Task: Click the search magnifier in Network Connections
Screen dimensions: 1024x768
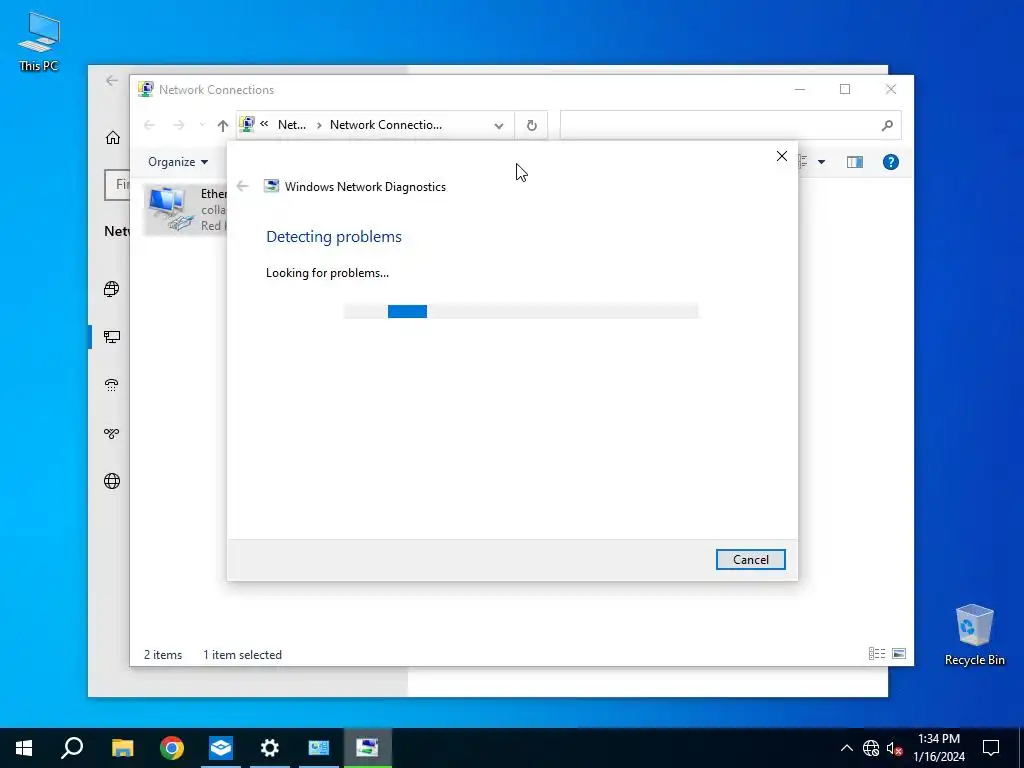Action: click(887, 125)
